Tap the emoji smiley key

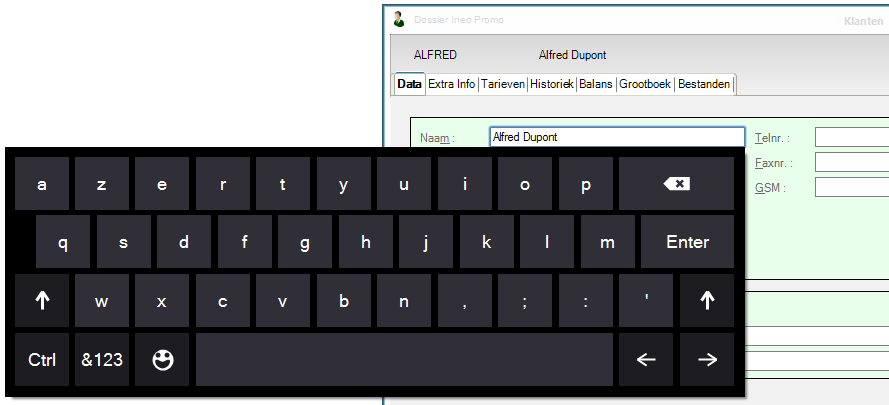pos(162,360)
